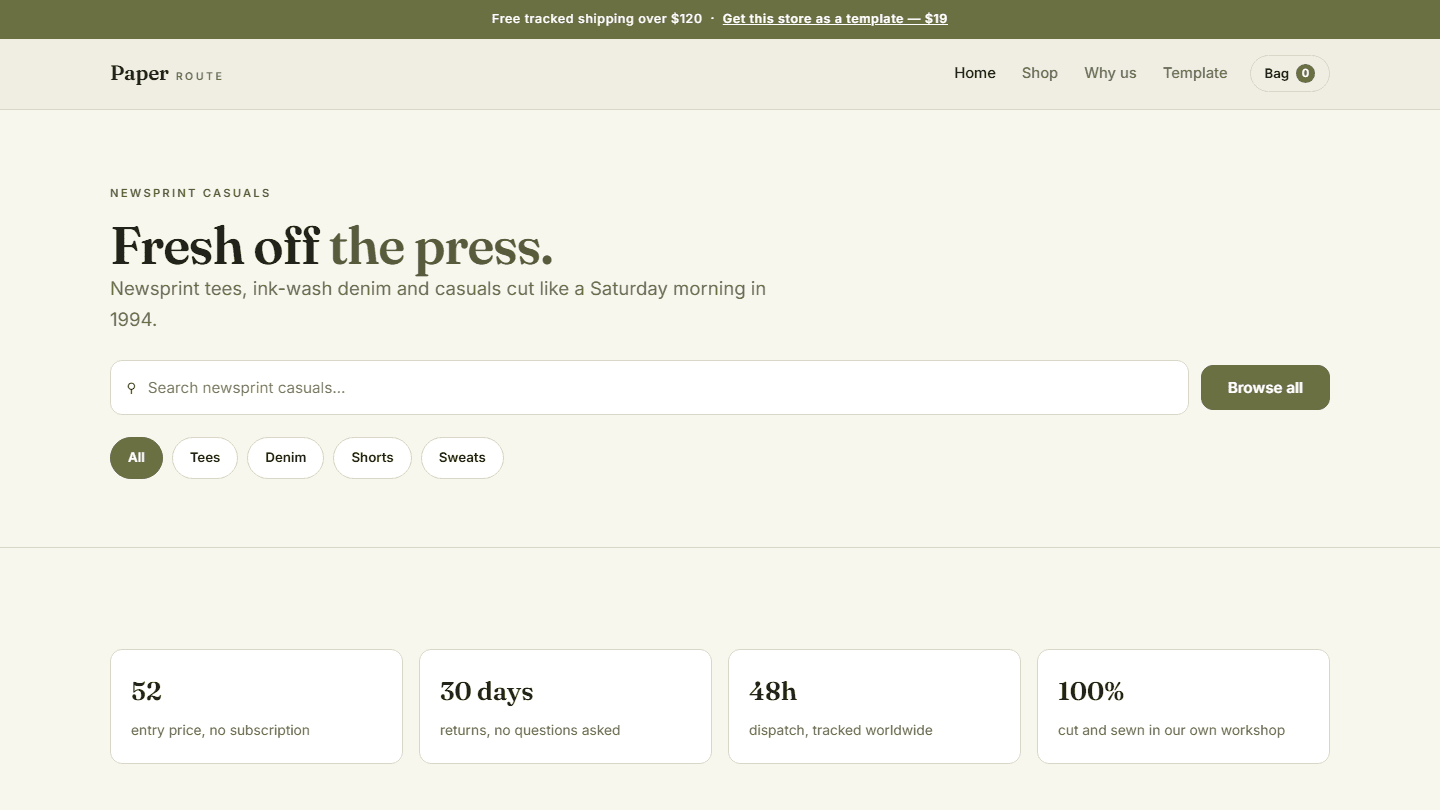Go to the Home nav item

point(975,73)
